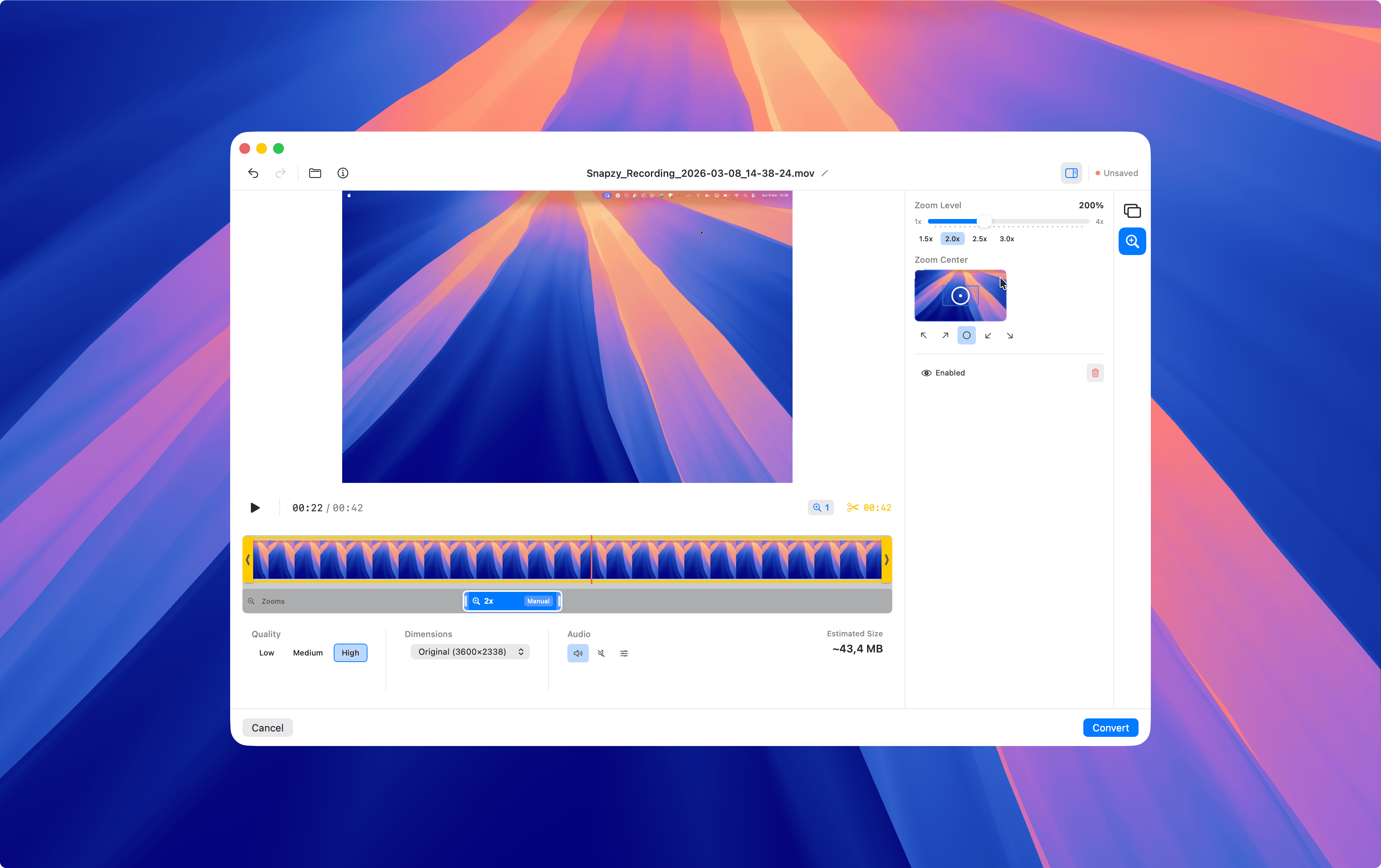1381x868 pixels.
Task: Toggle the sidebar panel icon
Action: (1071, 173)
